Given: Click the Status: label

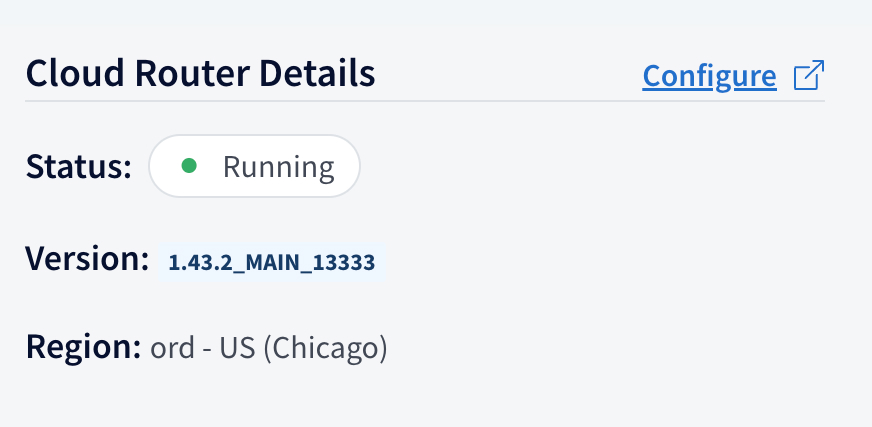Looking at the screenshot, I should (x=78, y=166).
